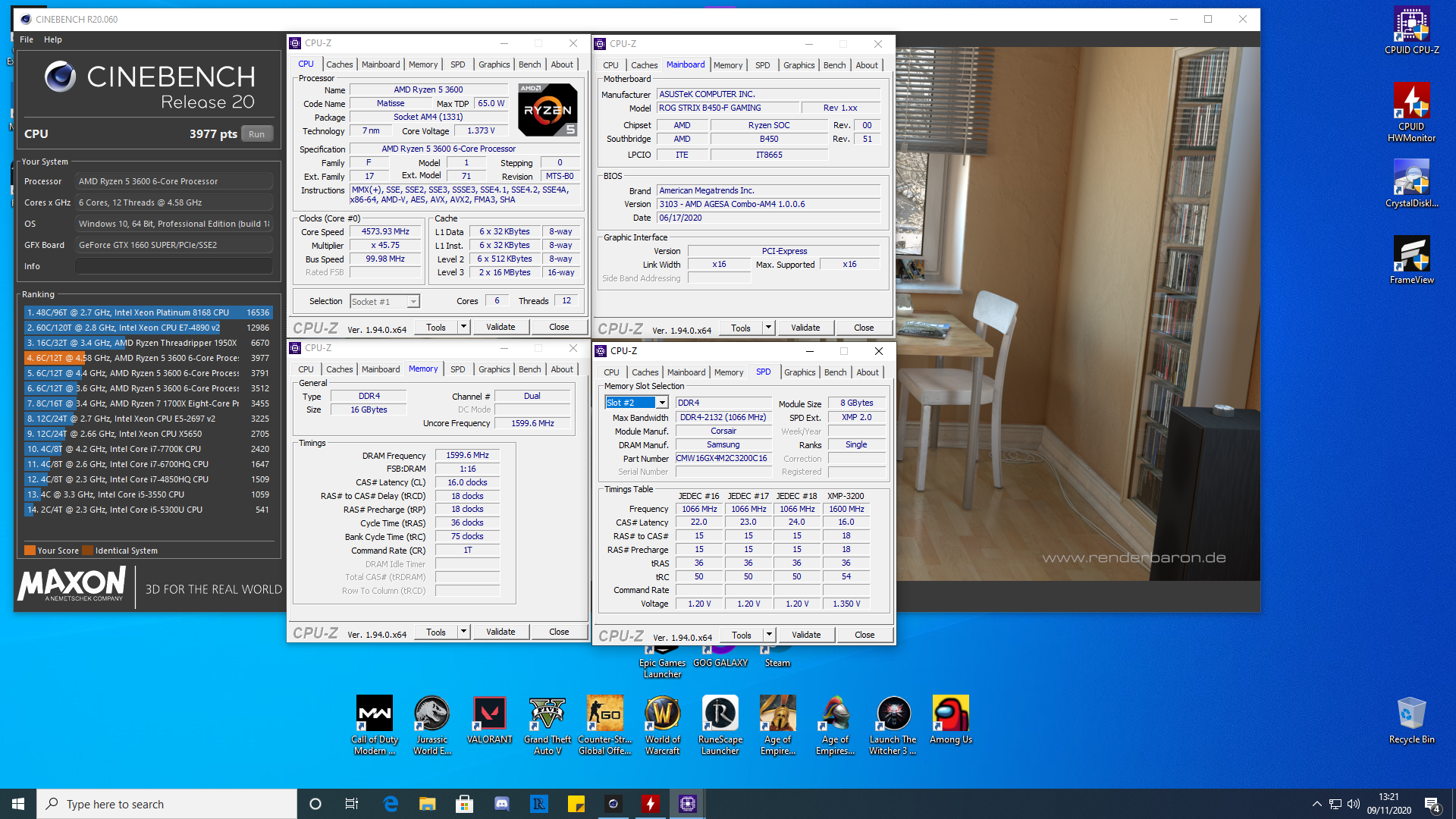Screen dimensions: 1456x819
Task: Click the Ryzen 5 processor logo
Action: pyautogui.click(x=548, y=110)
